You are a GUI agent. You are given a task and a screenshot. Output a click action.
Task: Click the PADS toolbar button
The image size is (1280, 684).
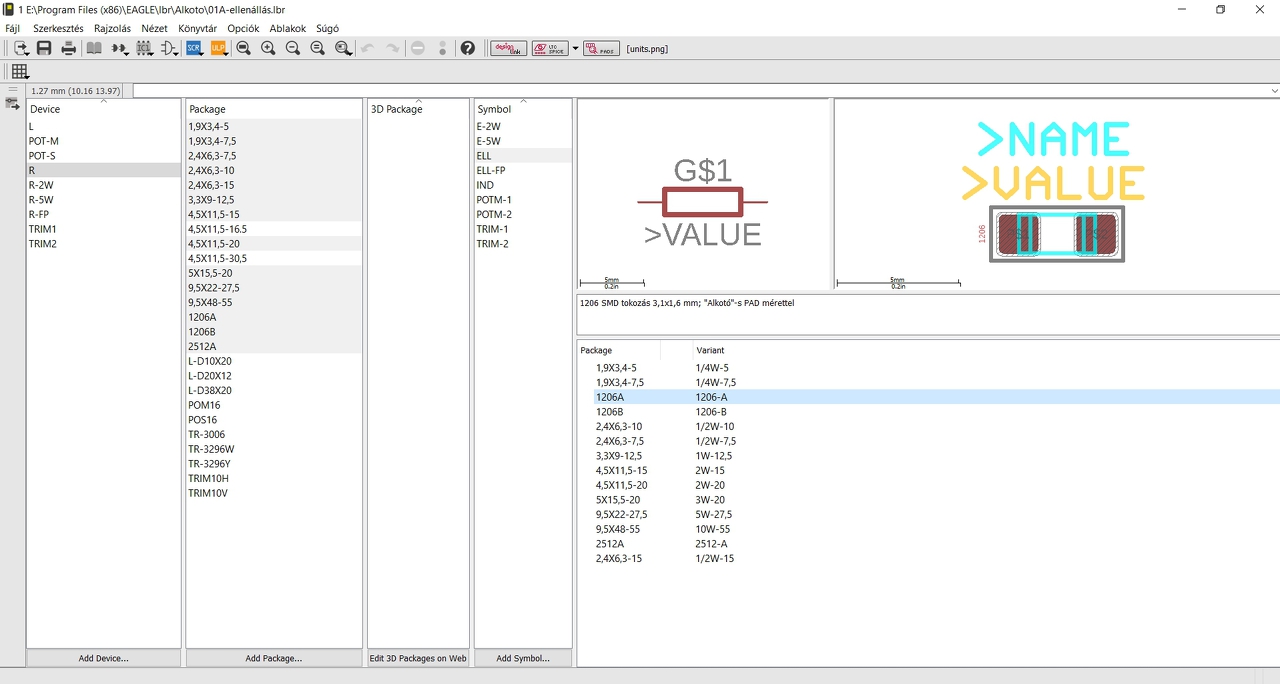(602, 48)
